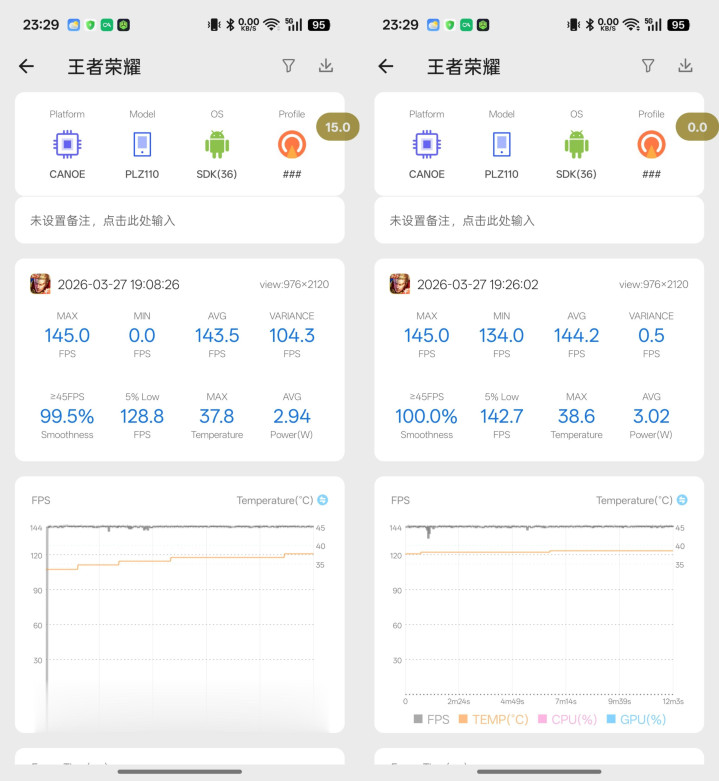Viewport: 719px width, 781px height.
Task: Tap the game icon beside 19:26:02 timestamp
Action: point(400,284)
